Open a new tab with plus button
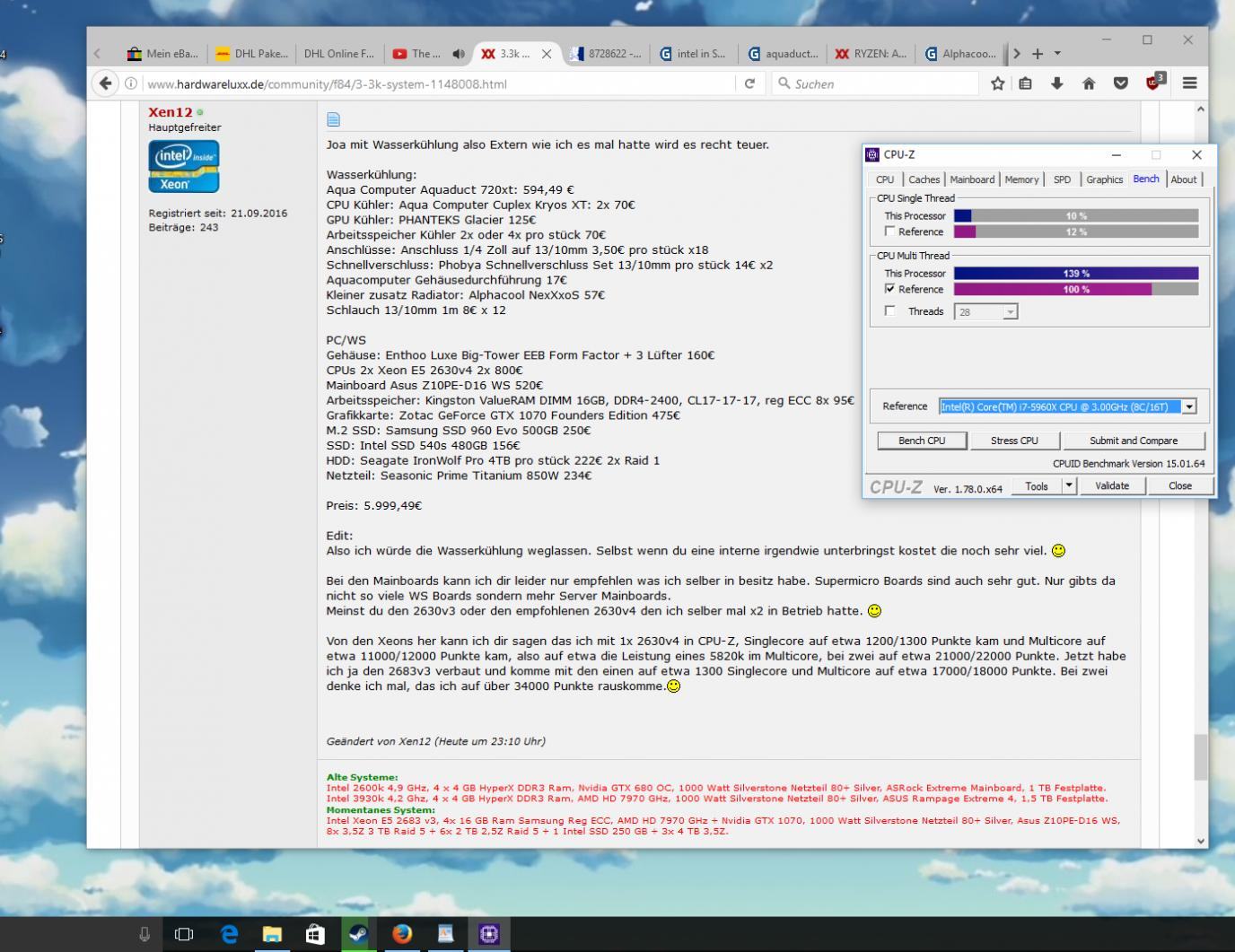The image size is (1235, 952). (1038, 54)
